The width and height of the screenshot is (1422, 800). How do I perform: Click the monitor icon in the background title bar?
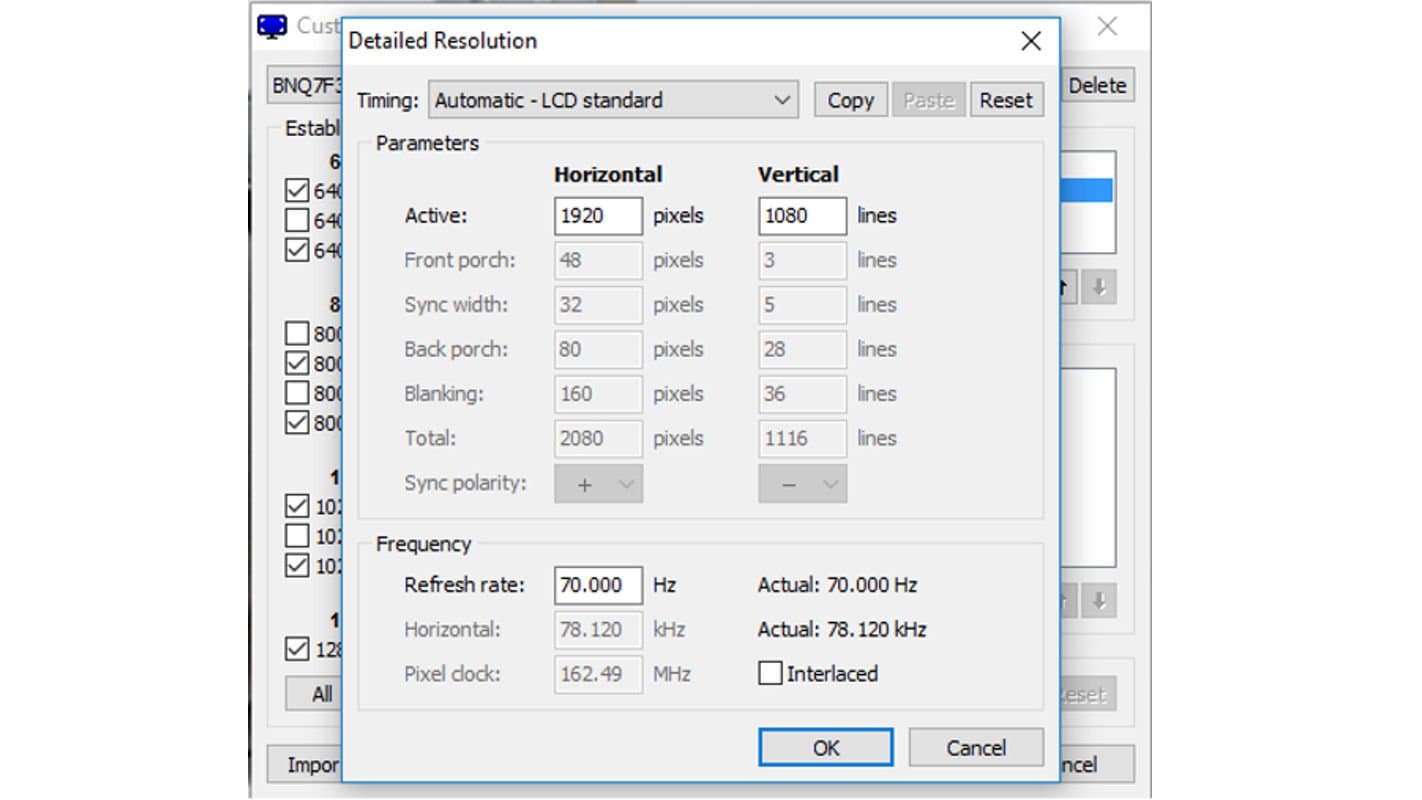pyautogui.click(x=272, y=26)
